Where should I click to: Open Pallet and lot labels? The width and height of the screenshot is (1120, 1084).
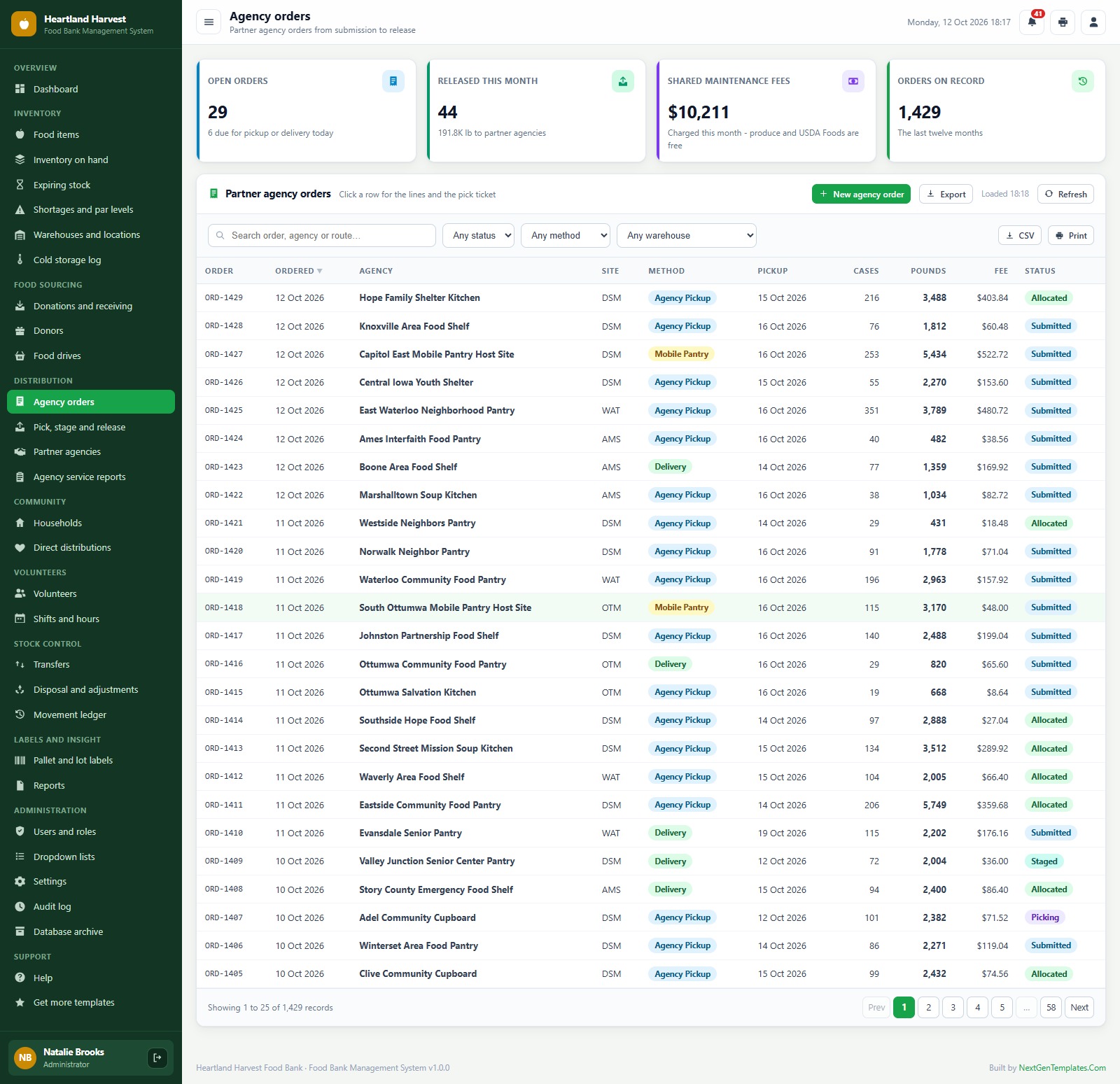(91, 760)
